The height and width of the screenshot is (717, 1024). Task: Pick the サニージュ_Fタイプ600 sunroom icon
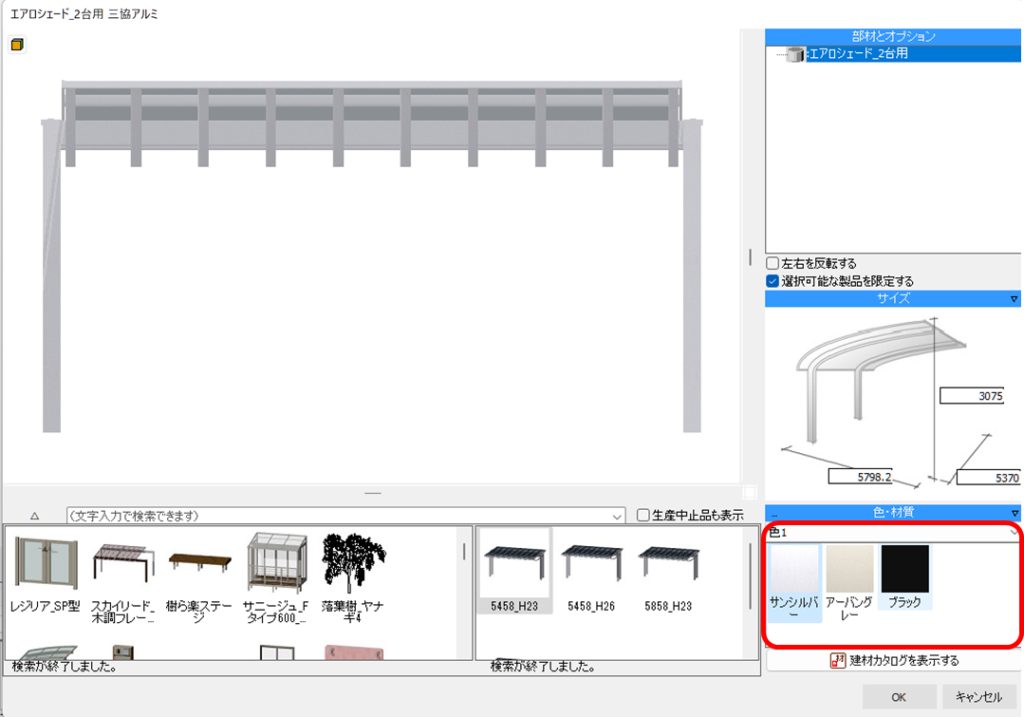[279, 565]
